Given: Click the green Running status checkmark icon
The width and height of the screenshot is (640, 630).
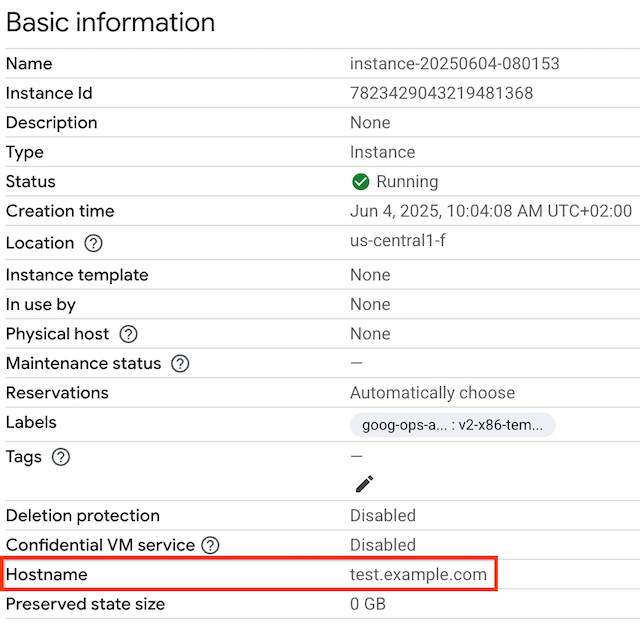Looking at the screenshot, I should [361, 182].
